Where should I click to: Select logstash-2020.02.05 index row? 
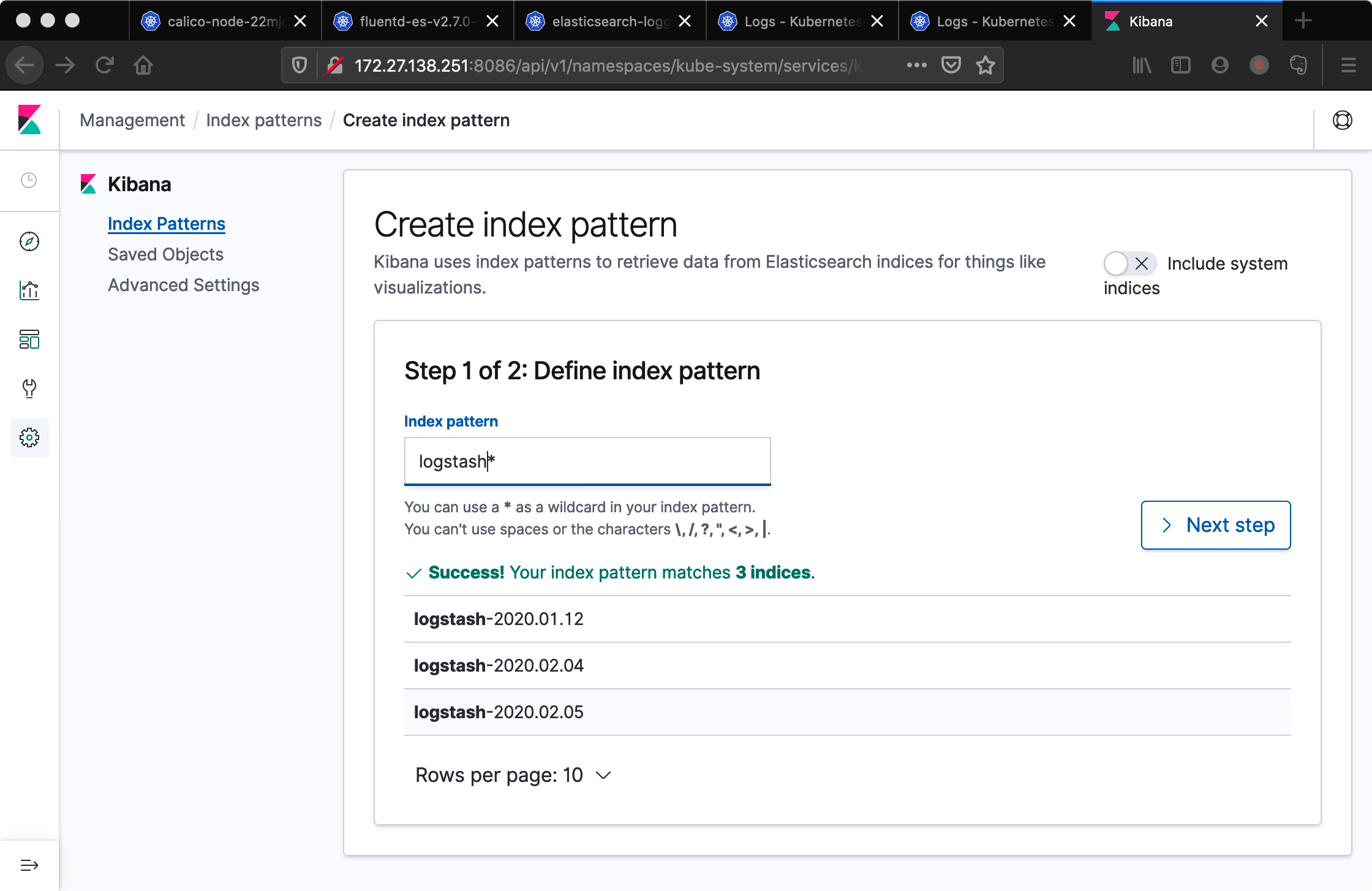847,712
